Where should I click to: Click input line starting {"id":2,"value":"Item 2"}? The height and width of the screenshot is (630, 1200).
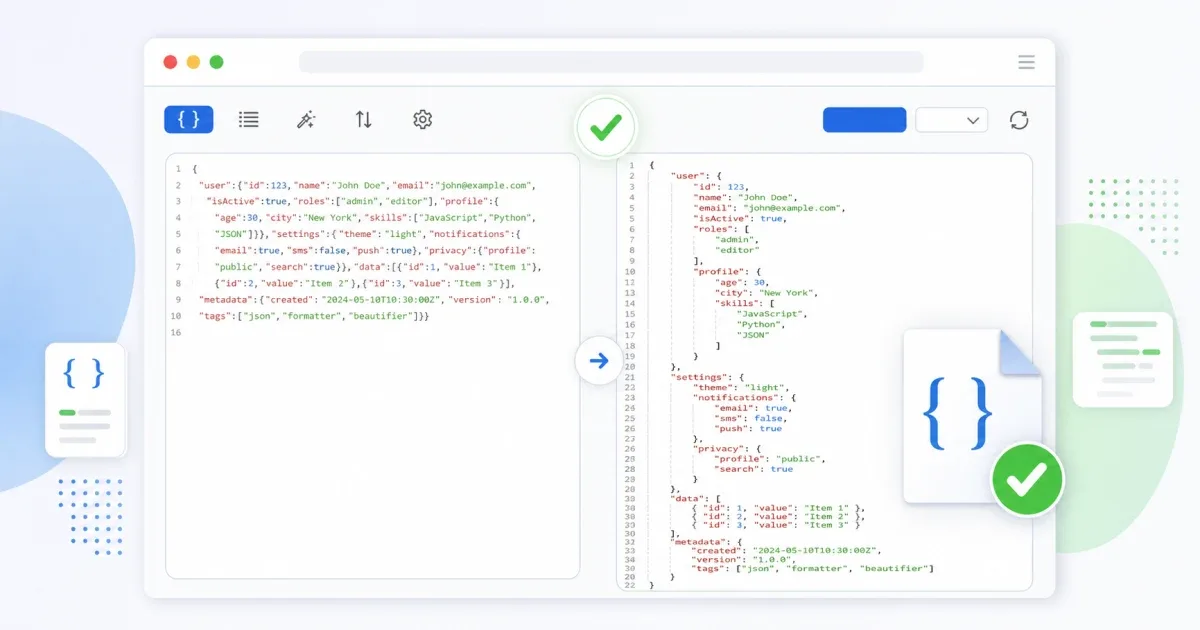point(364,283)
